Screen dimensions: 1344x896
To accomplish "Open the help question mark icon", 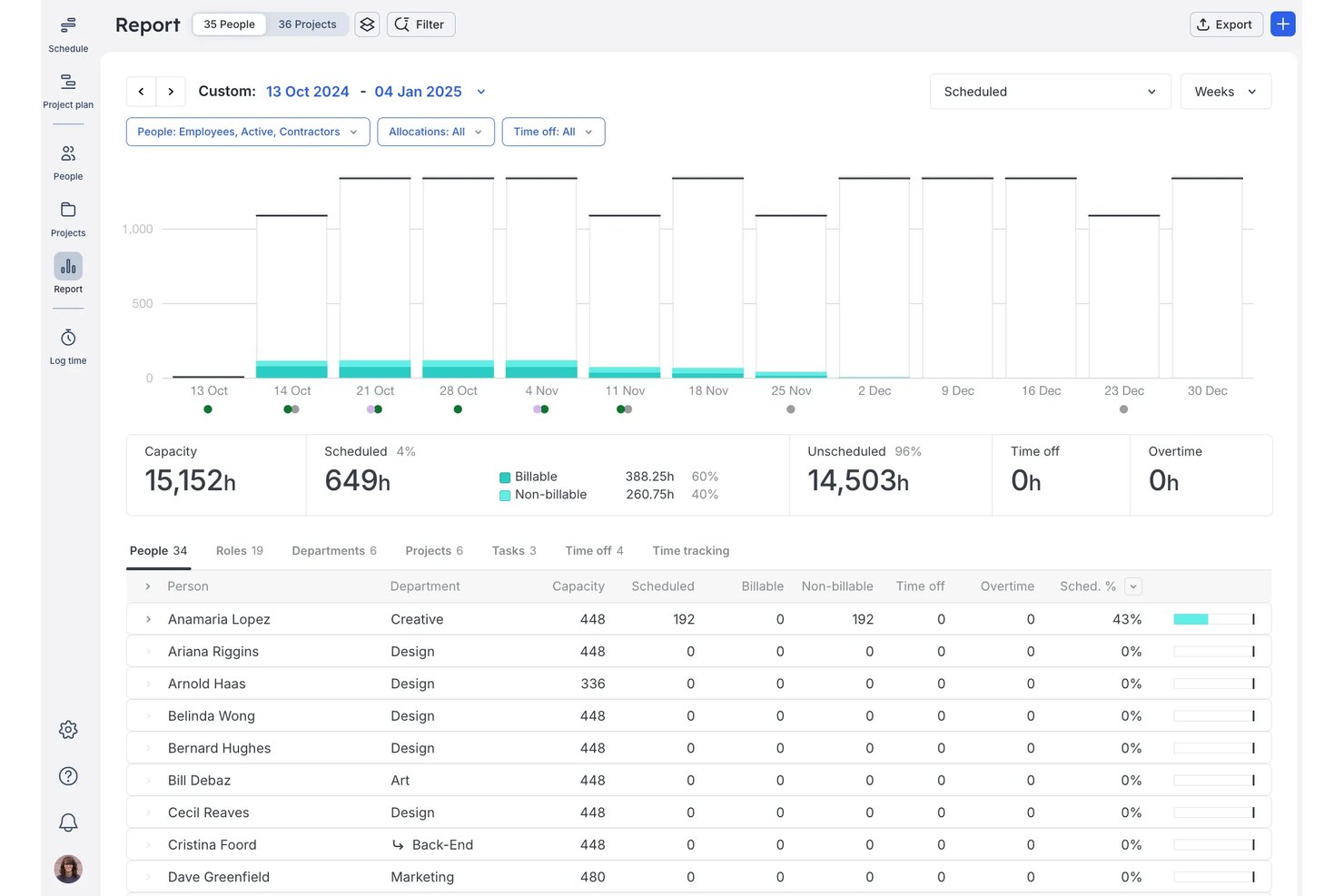I will click(68, 776).
